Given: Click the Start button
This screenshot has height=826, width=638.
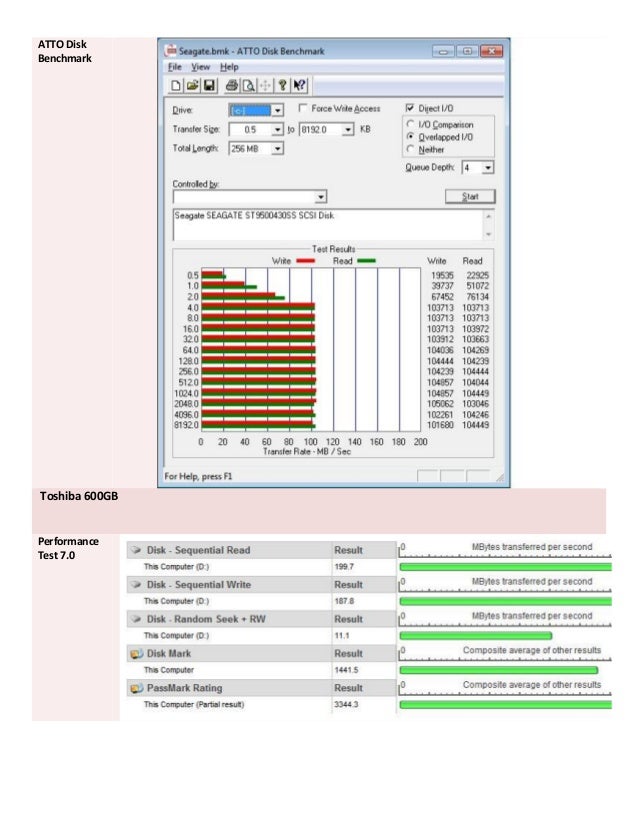Looking at the screenshot, I should click(x=470, y=196).
